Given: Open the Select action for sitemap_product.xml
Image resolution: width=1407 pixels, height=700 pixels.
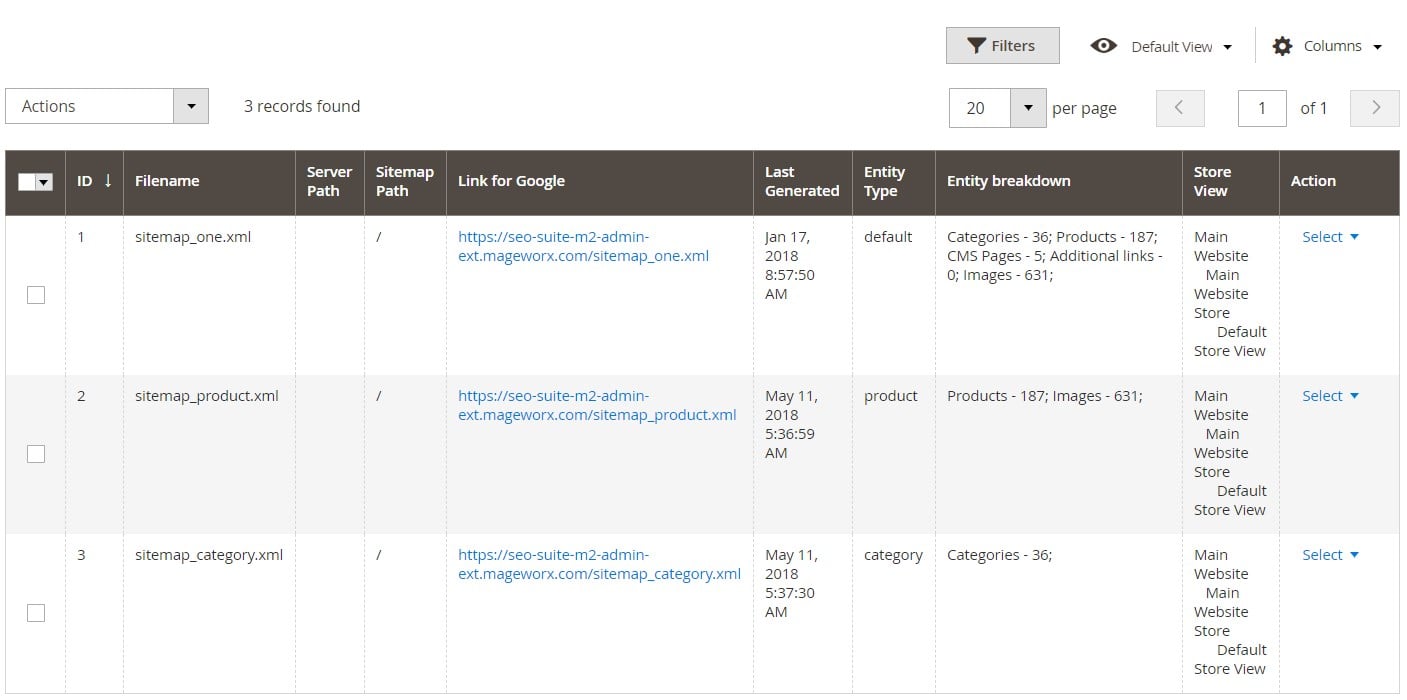Looking at the screenshot, I should 1330,396.
